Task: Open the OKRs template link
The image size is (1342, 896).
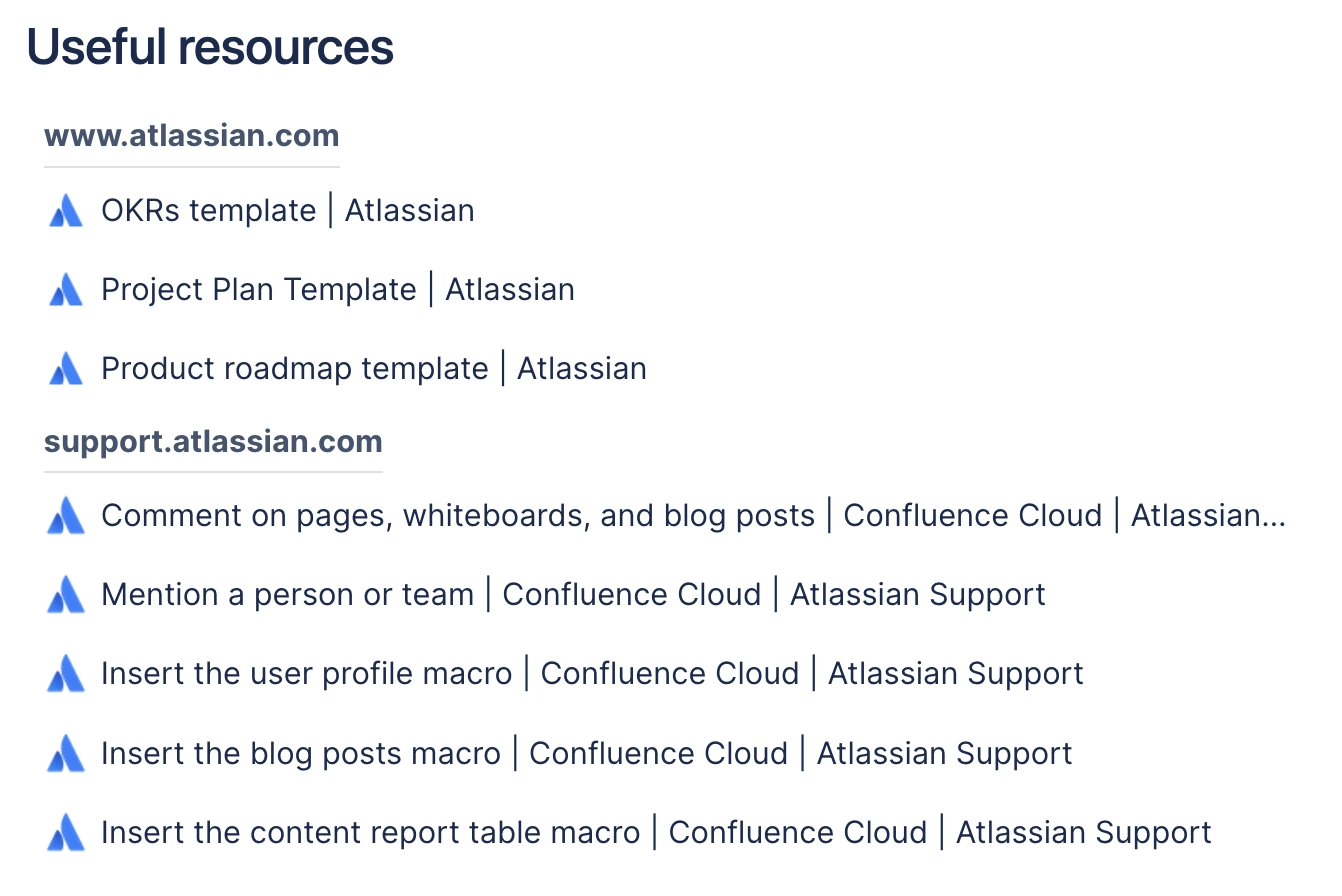Action: coord(288,211)
